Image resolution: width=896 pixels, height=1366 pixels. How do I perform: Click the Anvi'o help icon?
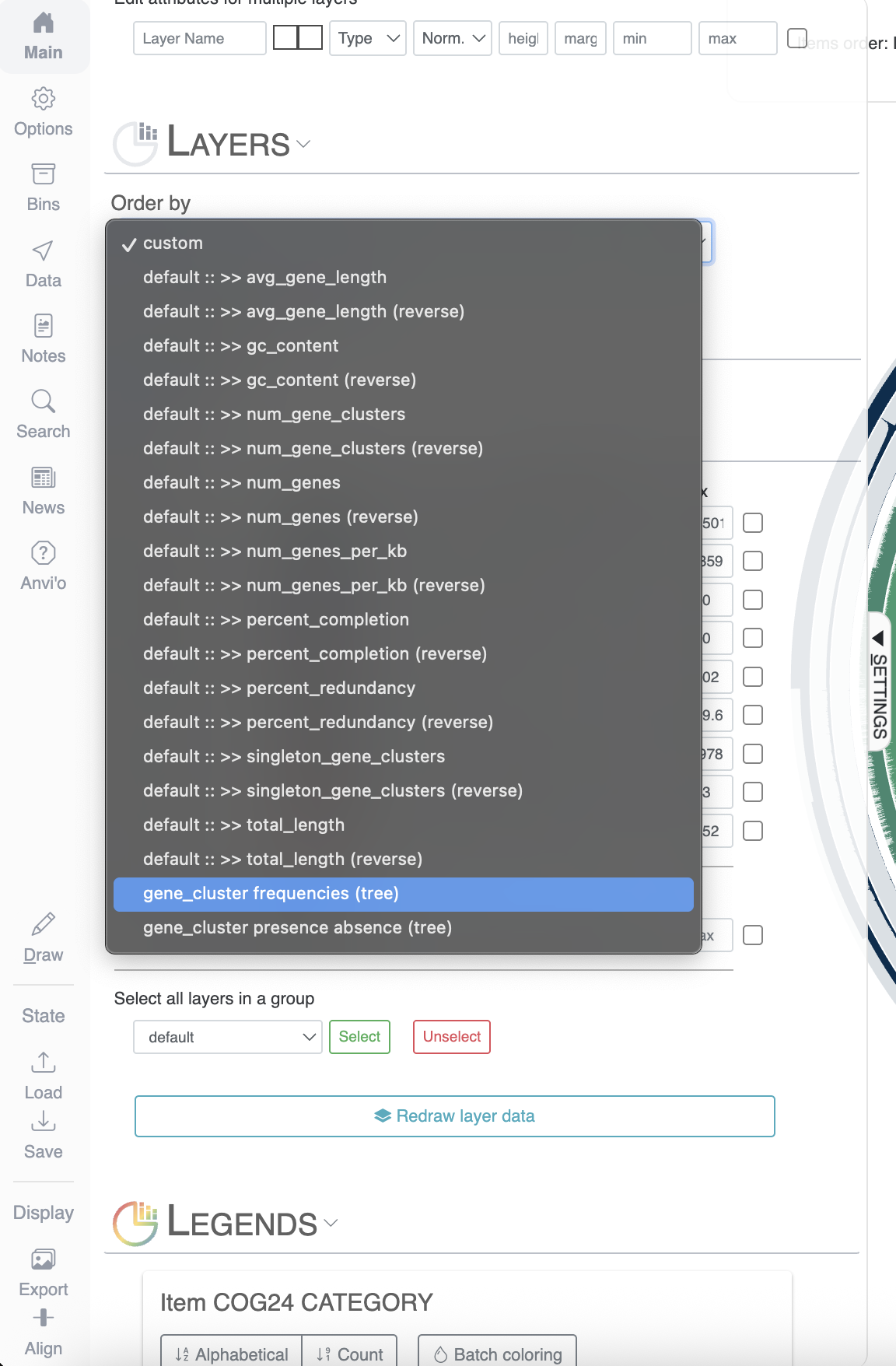click(43, 553)
